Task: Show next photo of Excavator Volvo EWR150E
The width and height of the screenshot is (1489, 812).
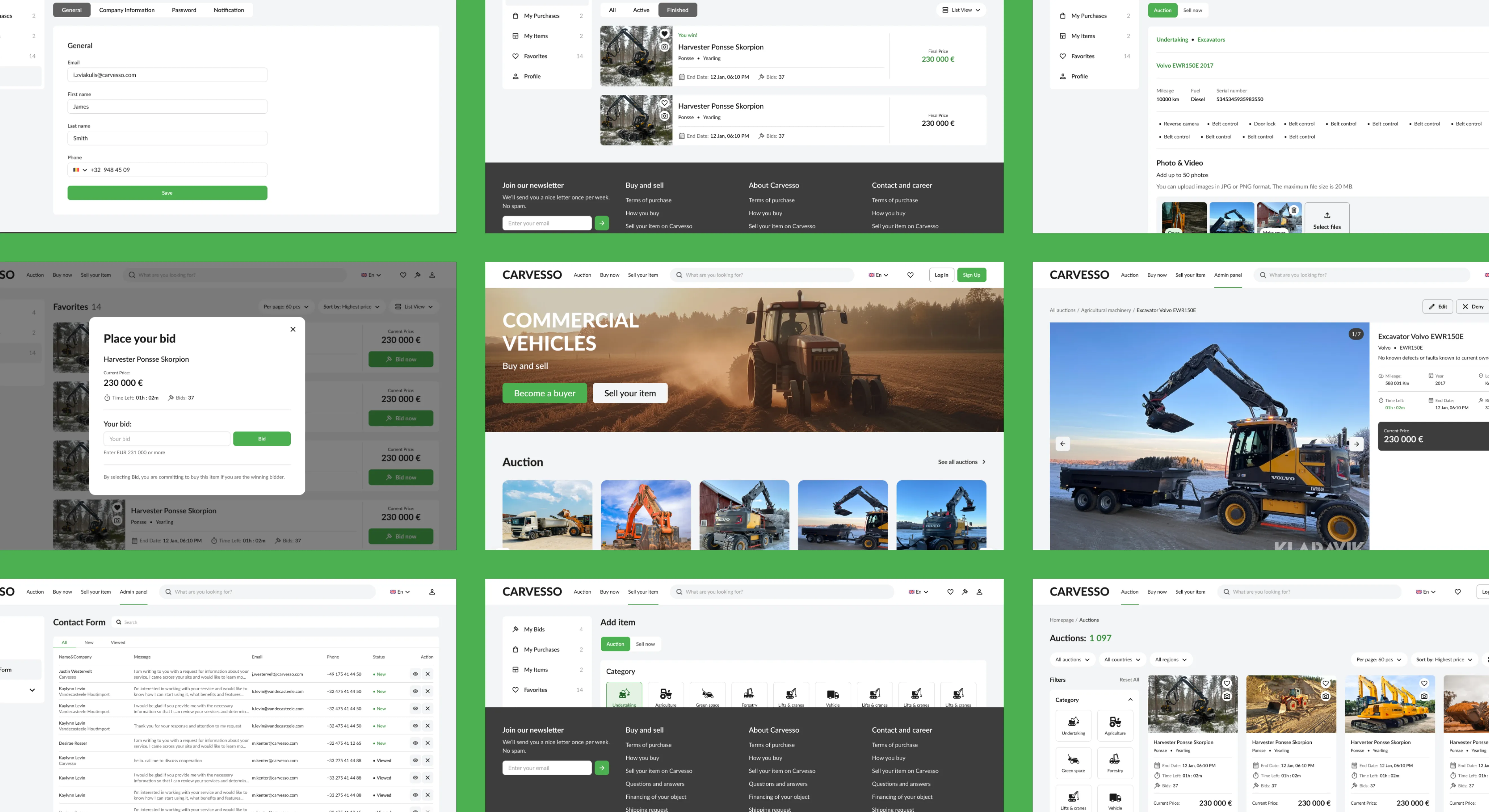Action: pos(1356,444)
